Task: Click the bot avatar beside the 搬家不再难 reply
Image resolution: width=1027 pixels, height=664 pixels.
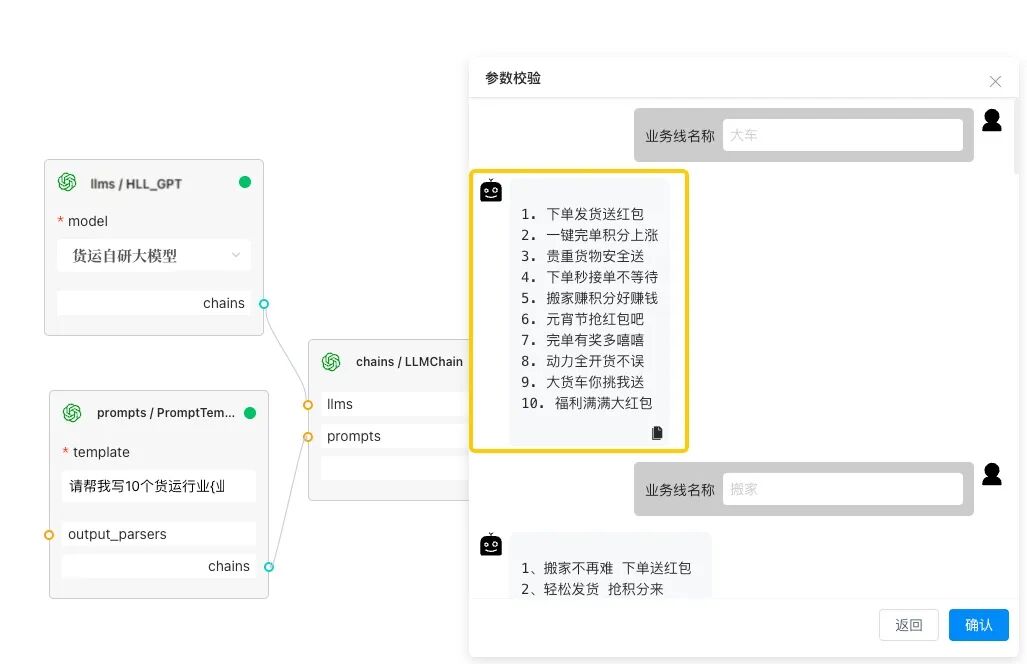Action: click(491, 544)
